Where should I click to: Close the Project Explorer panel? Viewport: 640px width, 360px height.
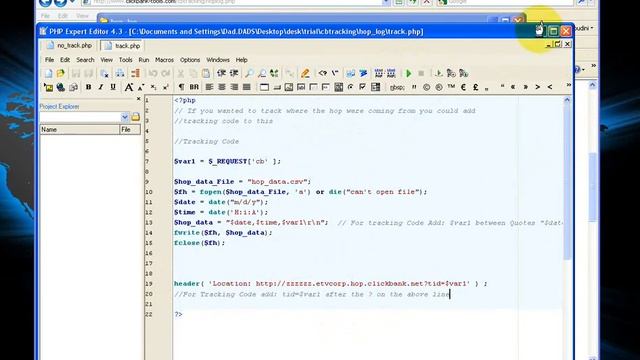point(138,99)
